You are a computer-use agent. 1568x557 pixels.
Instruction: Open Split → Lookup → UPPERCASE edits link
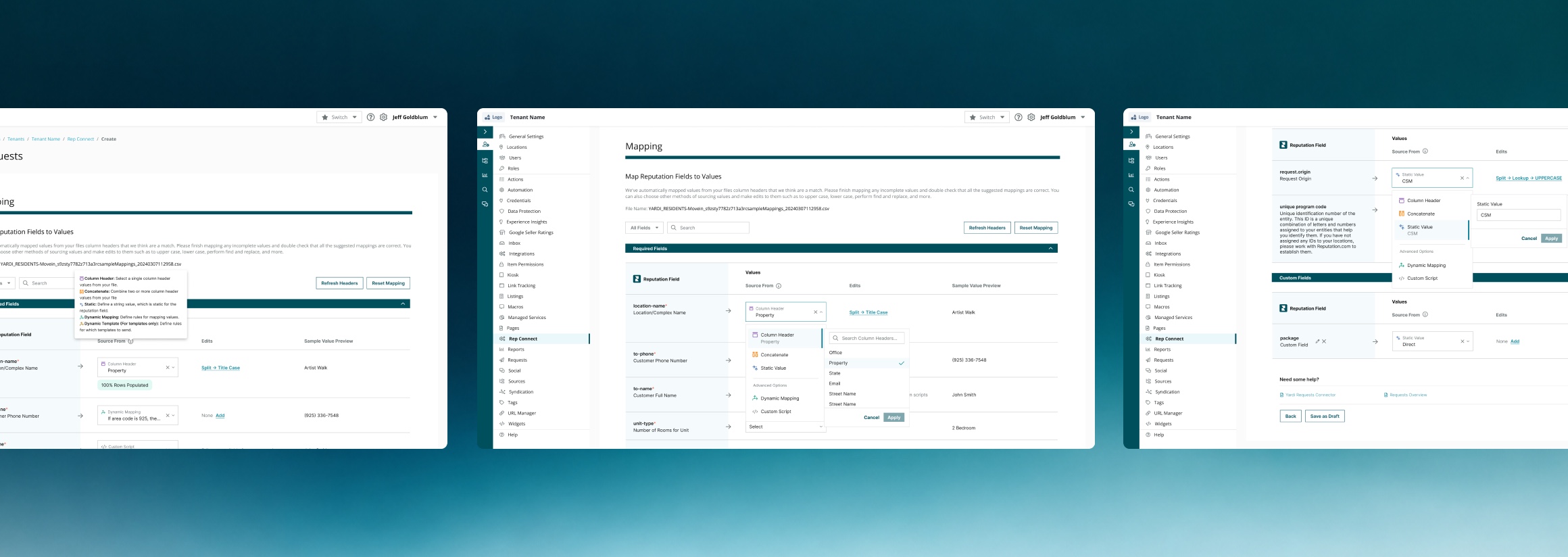pos(1529,178)
